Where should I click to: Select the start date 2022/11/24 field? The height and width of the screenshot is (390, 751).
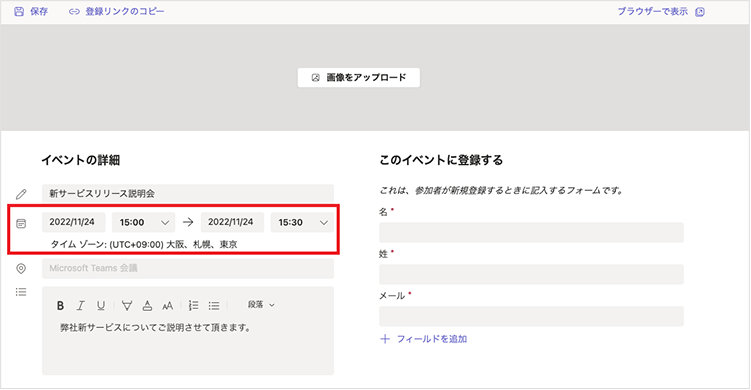click(73, 222)
